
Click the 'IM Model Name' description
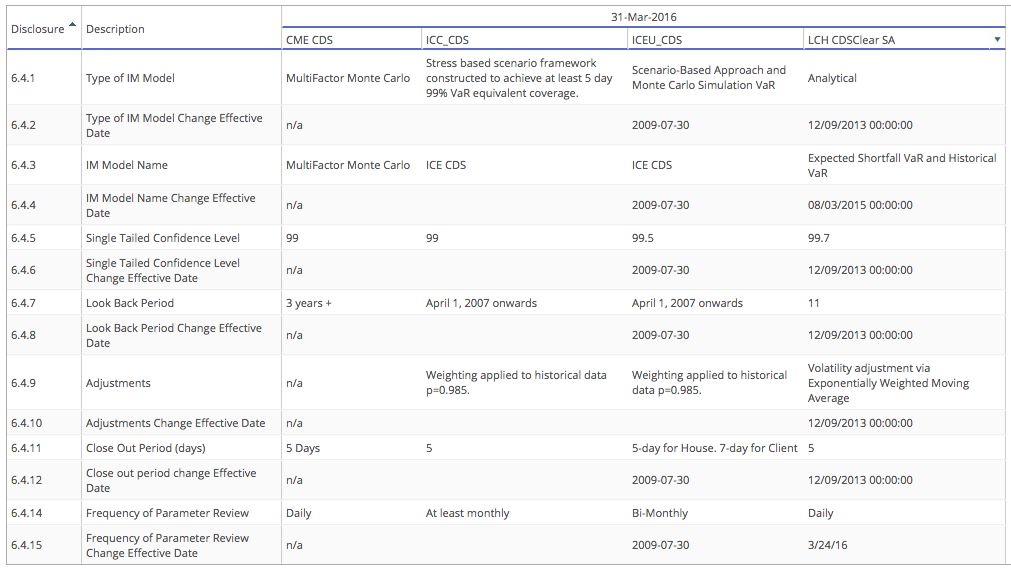click(127, 165)
